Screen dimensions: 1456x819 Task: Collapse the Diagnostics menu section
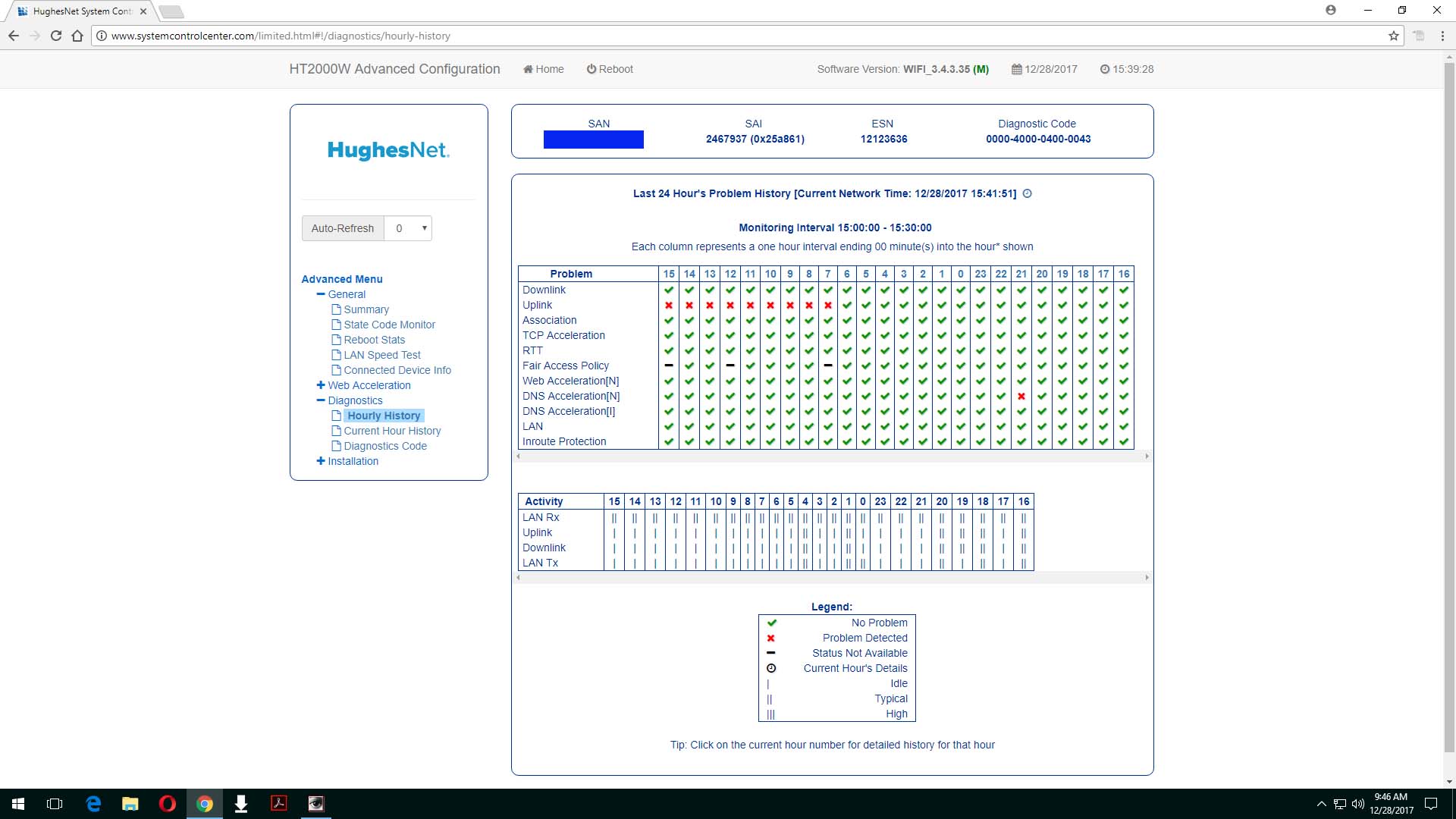[321, 400]
